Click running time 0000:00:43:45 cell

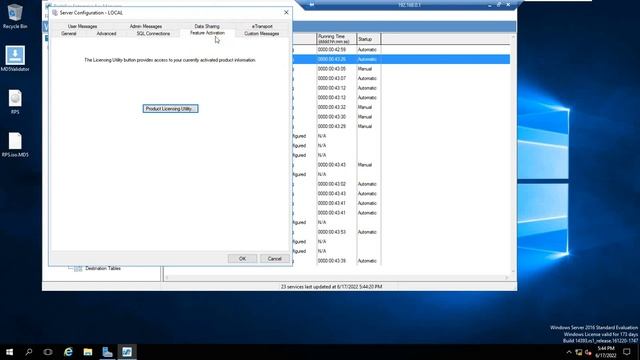coord(331,164)
